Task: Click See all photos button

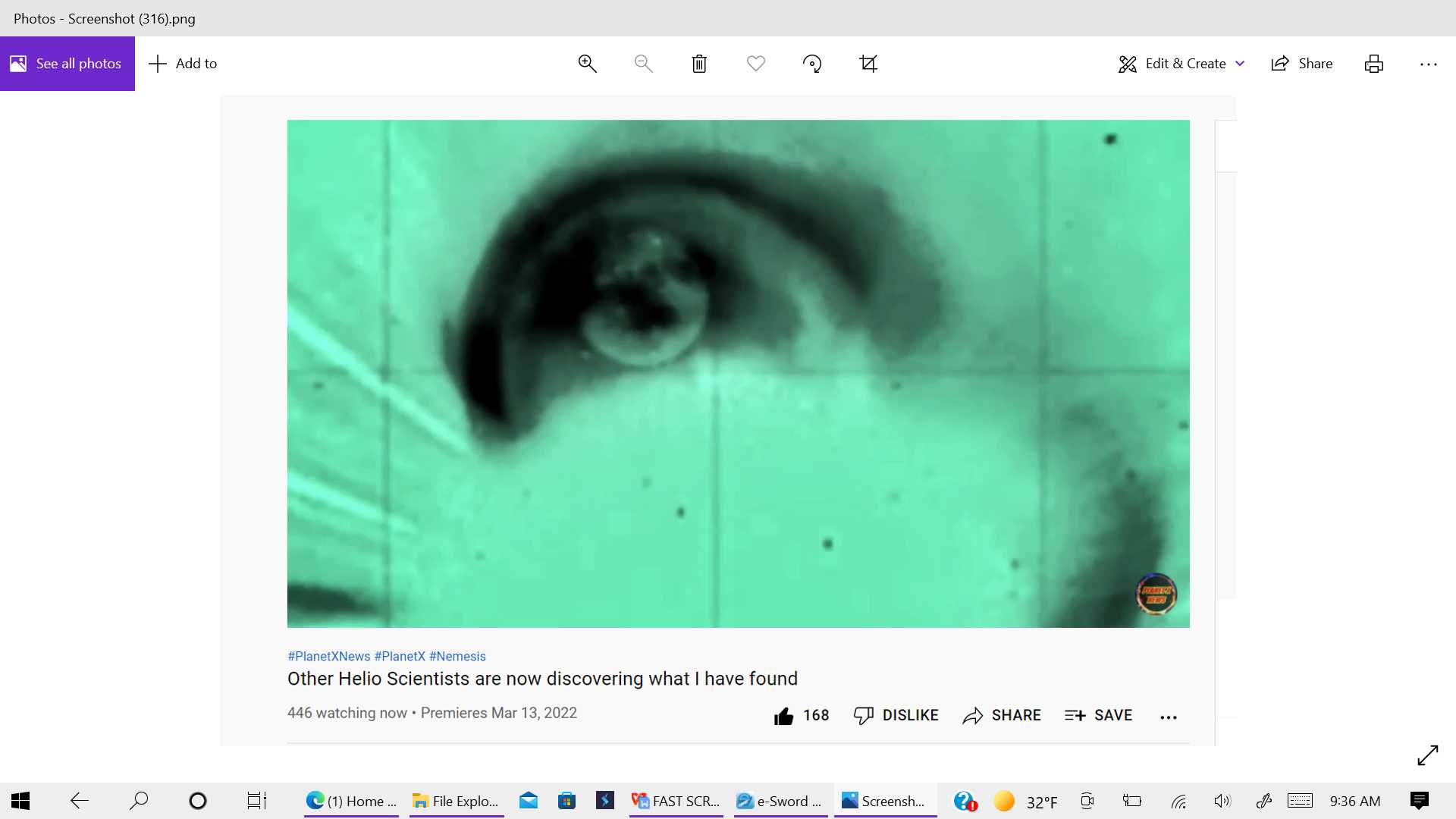Action: tap(67, 64)
